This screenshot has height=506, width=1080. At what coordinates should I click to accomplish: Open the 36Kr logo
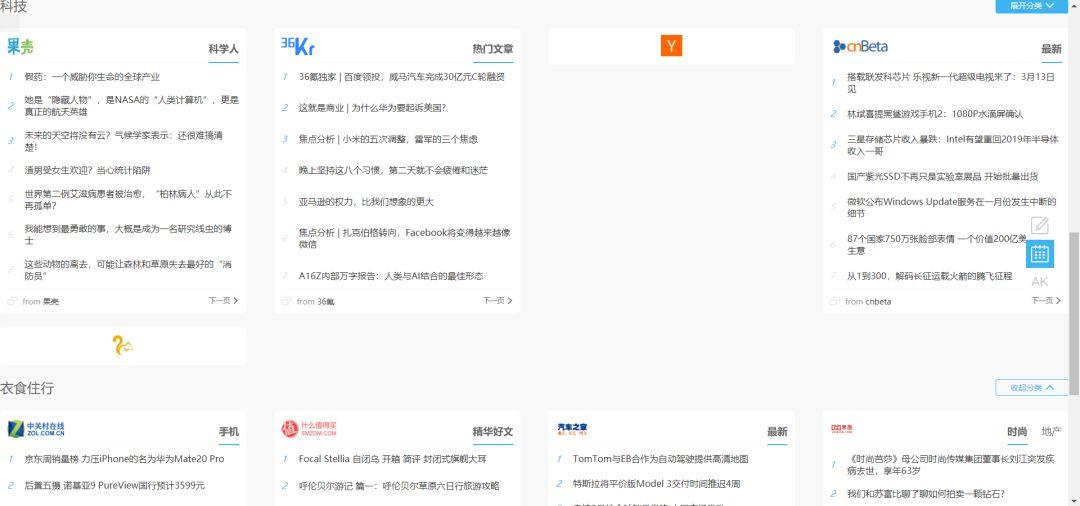(x=298, y=46)
